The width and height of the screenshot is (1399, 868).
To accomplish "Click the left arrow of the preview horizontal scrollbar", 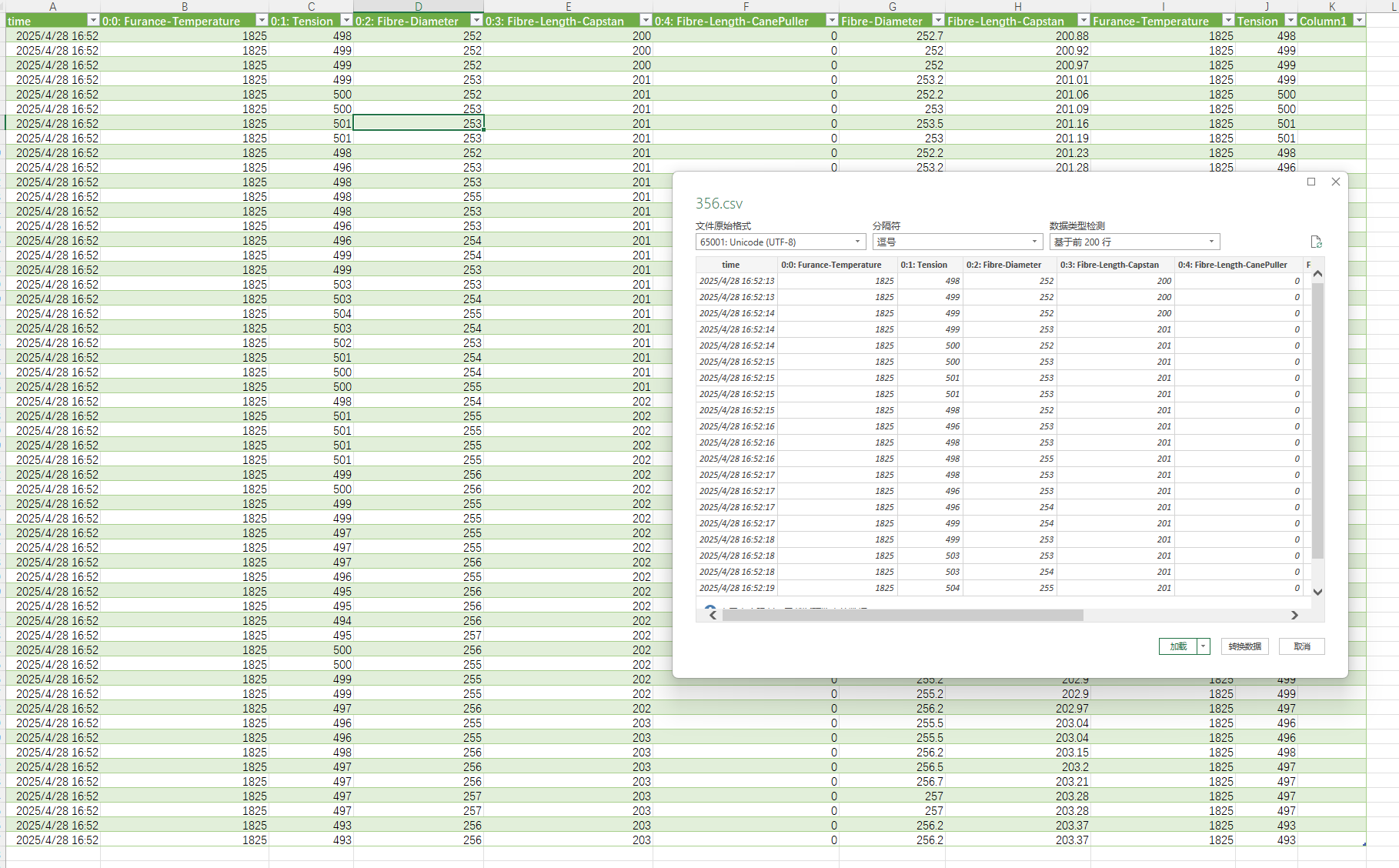I will [x=713, y=615].
